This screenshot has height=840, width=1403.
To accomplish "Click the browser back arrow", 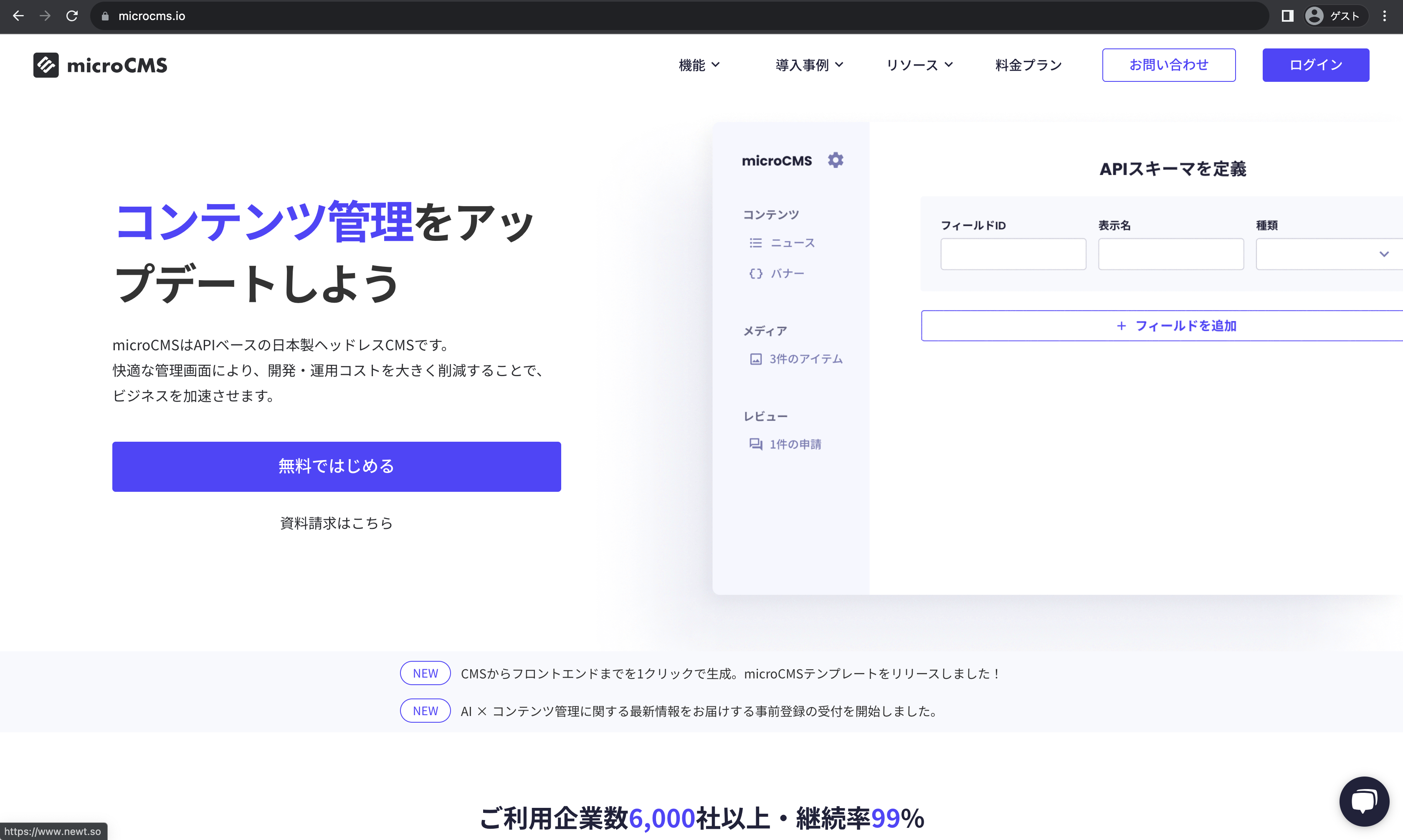I will [18, 16].
